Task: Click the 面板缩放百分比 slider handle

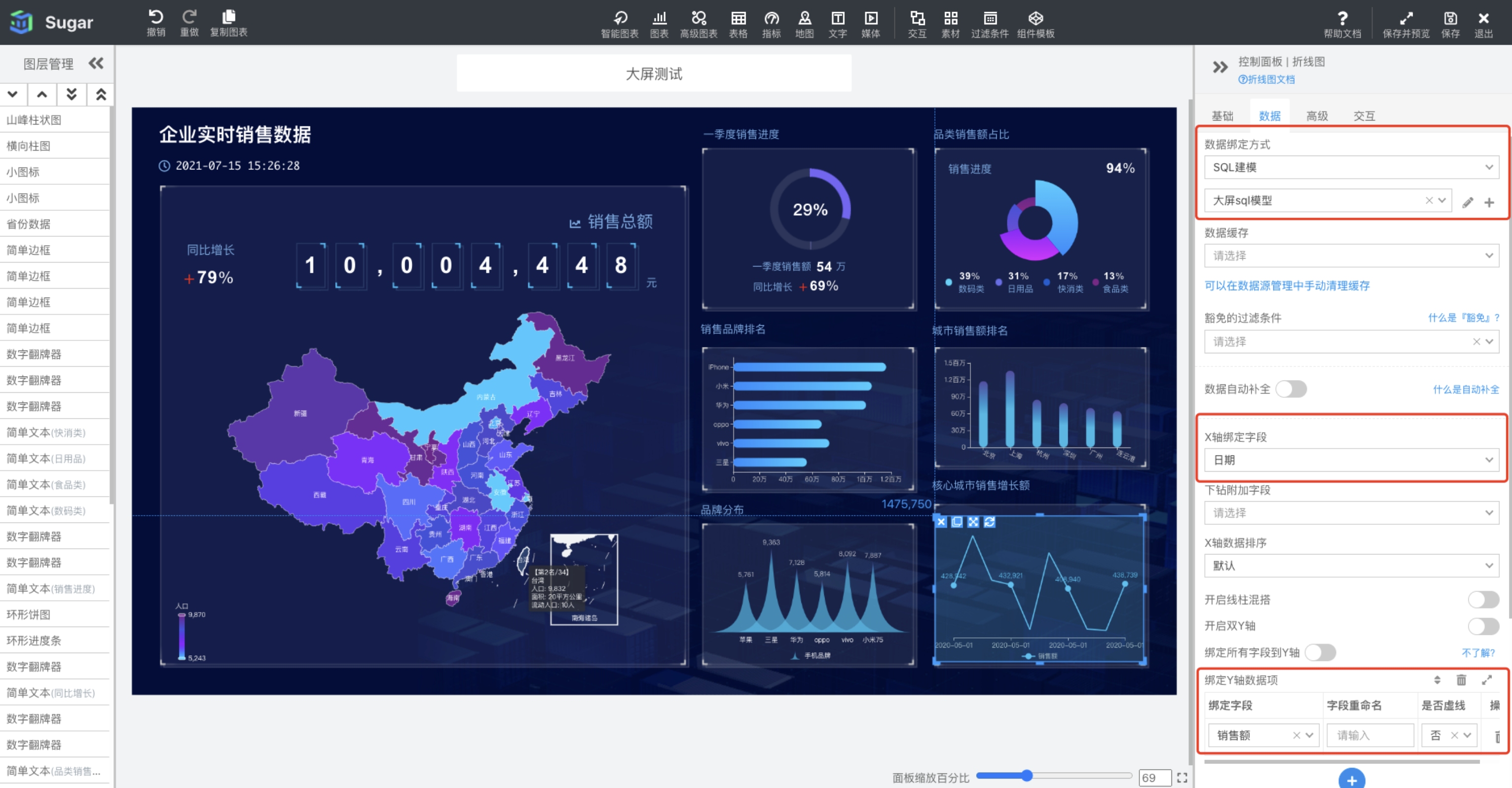Action: point(1027,776)
